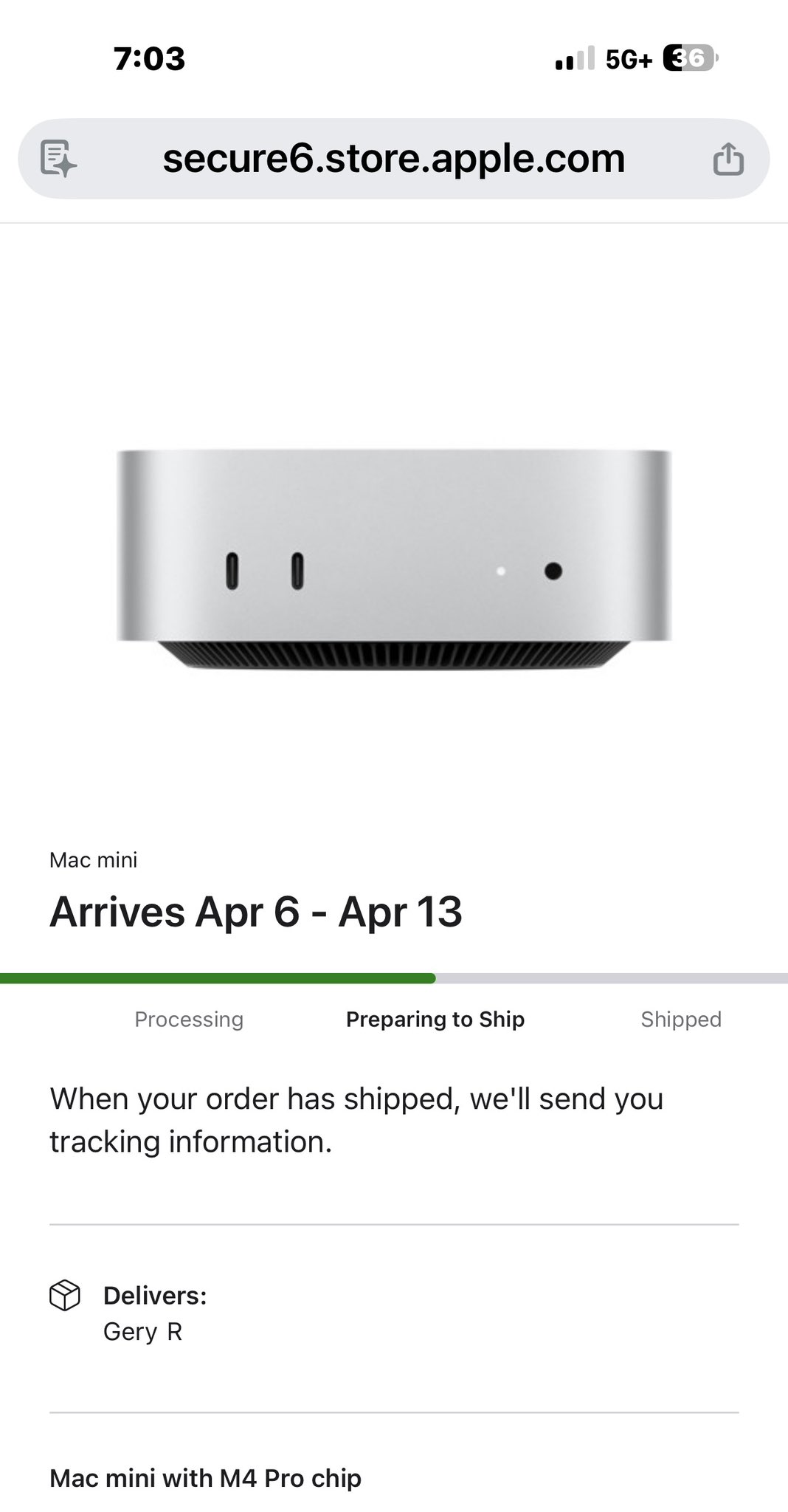The width and height of the screenshot is (788, 1512).
Task: Tap the tracking information message text
Action: 356,1120
